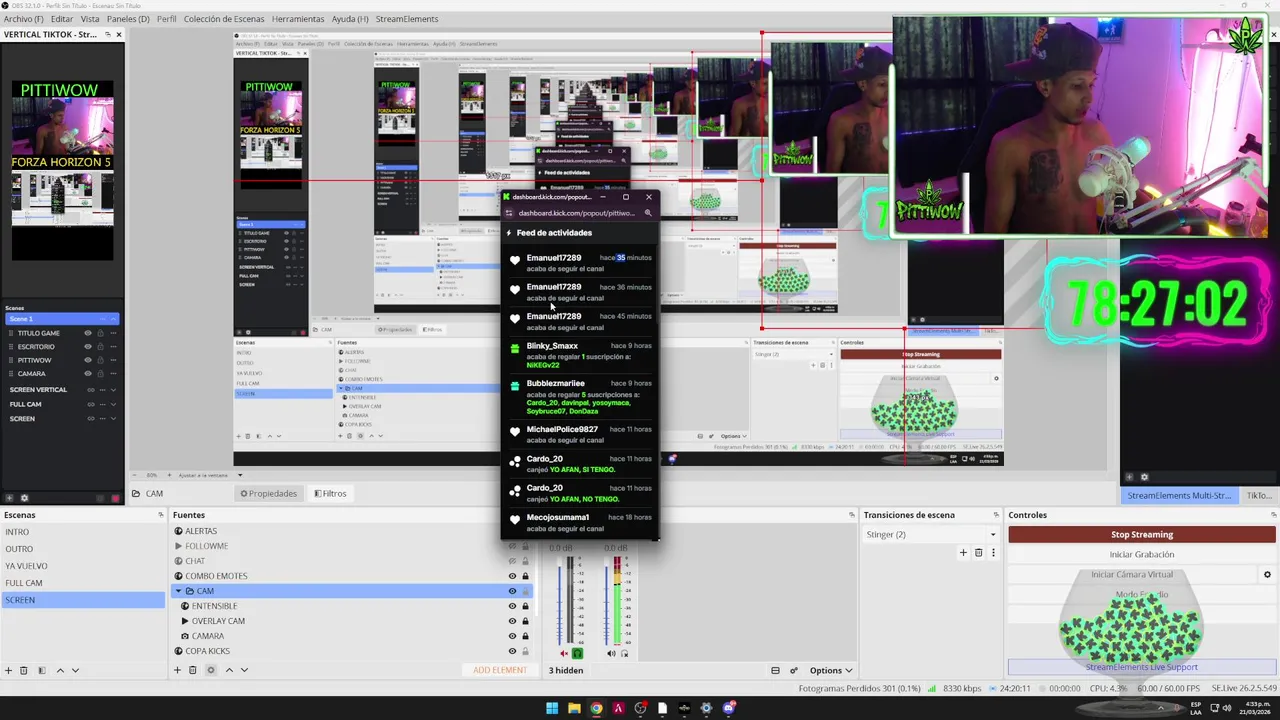Screen dimensions: 1280x720
Task: Open the Paneles menu
Action: tap(128, 19)
